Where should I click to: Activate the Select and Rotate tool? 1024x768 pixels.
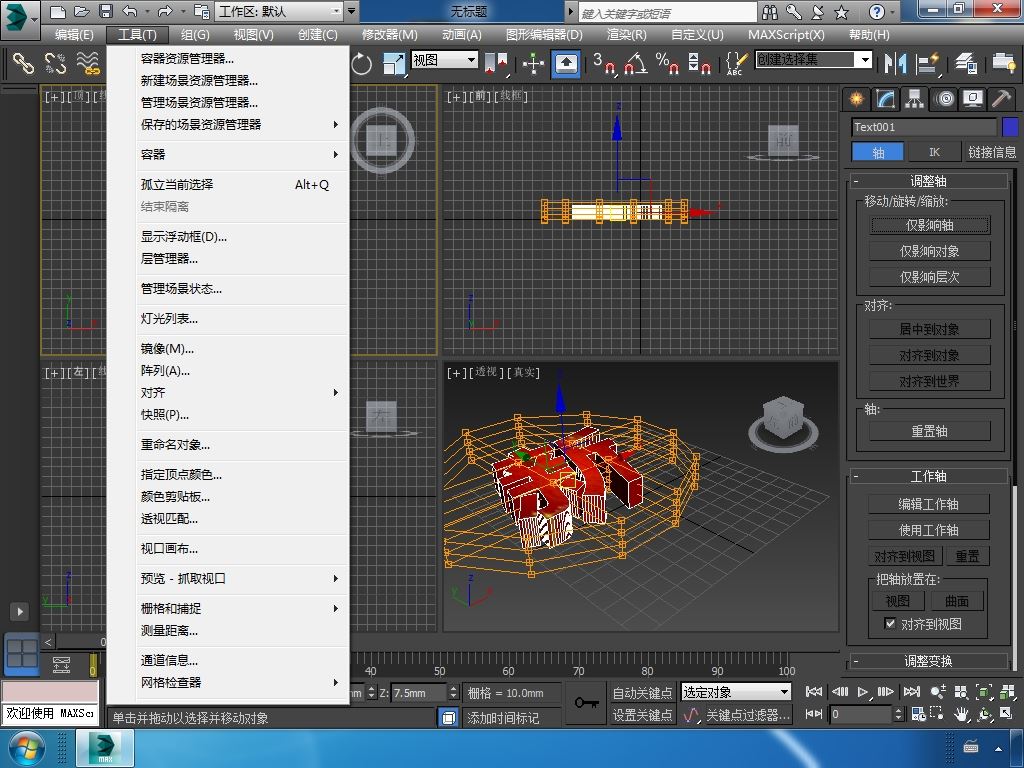(361, 63)
